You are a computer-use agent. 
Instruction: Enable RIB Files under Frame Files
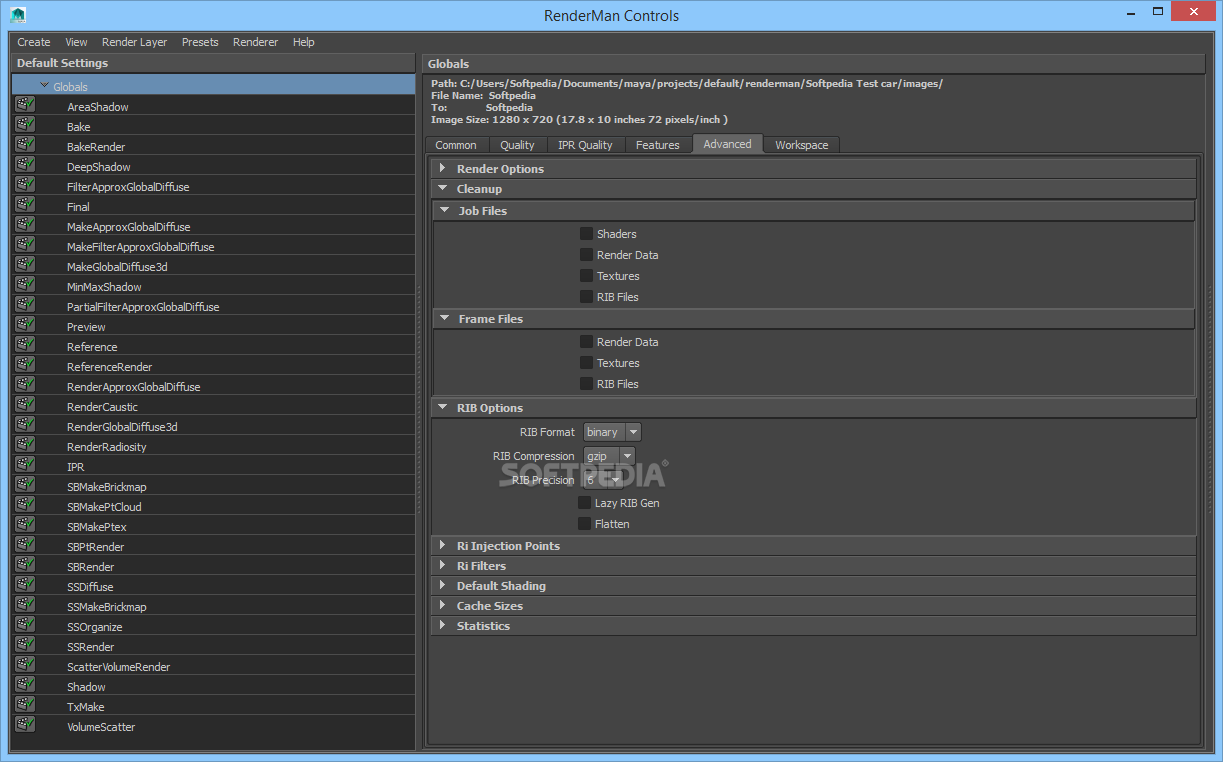coord(587,383)
